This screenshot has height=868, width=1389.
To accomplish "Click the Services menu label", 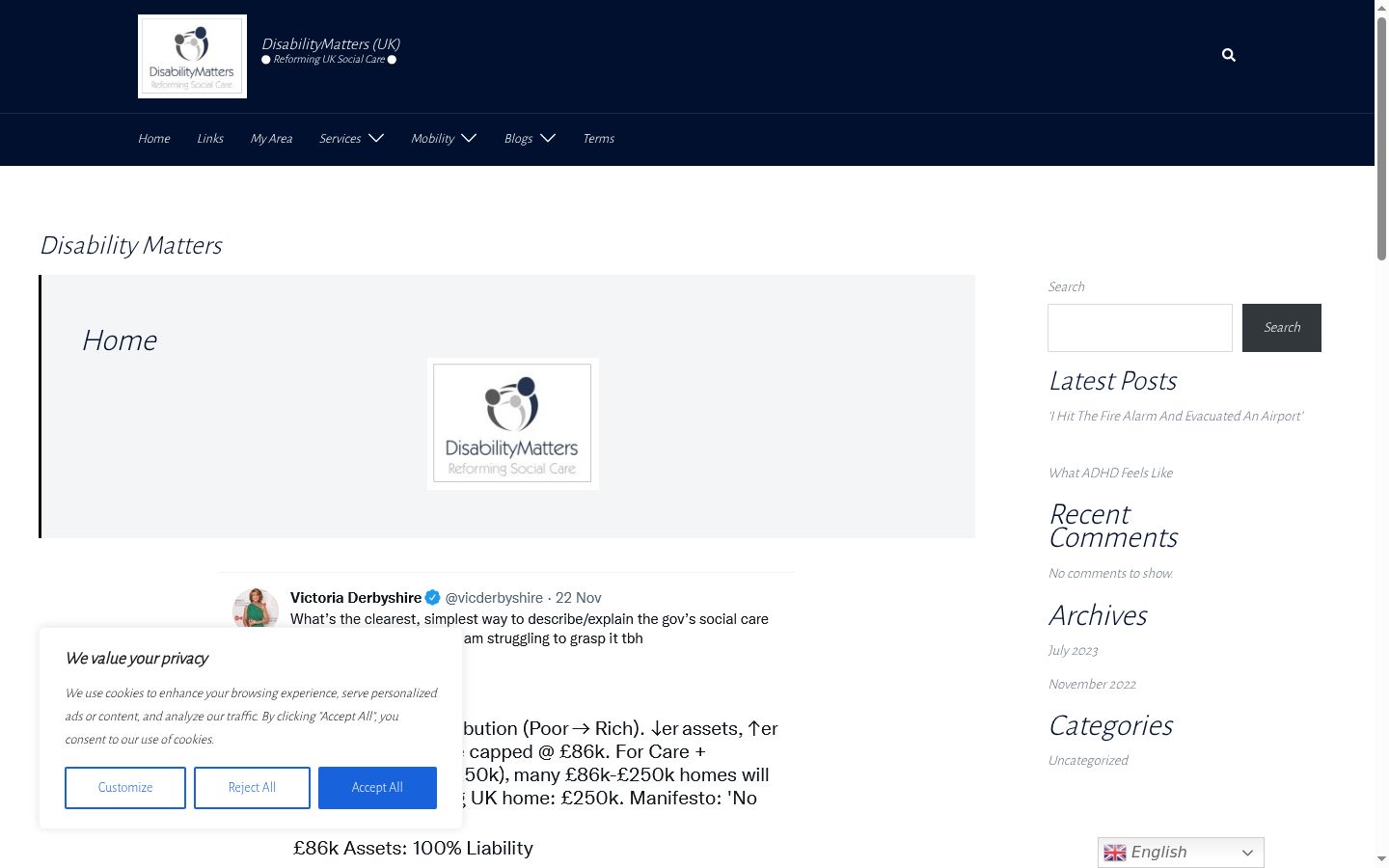I will (x=340, y=139).
